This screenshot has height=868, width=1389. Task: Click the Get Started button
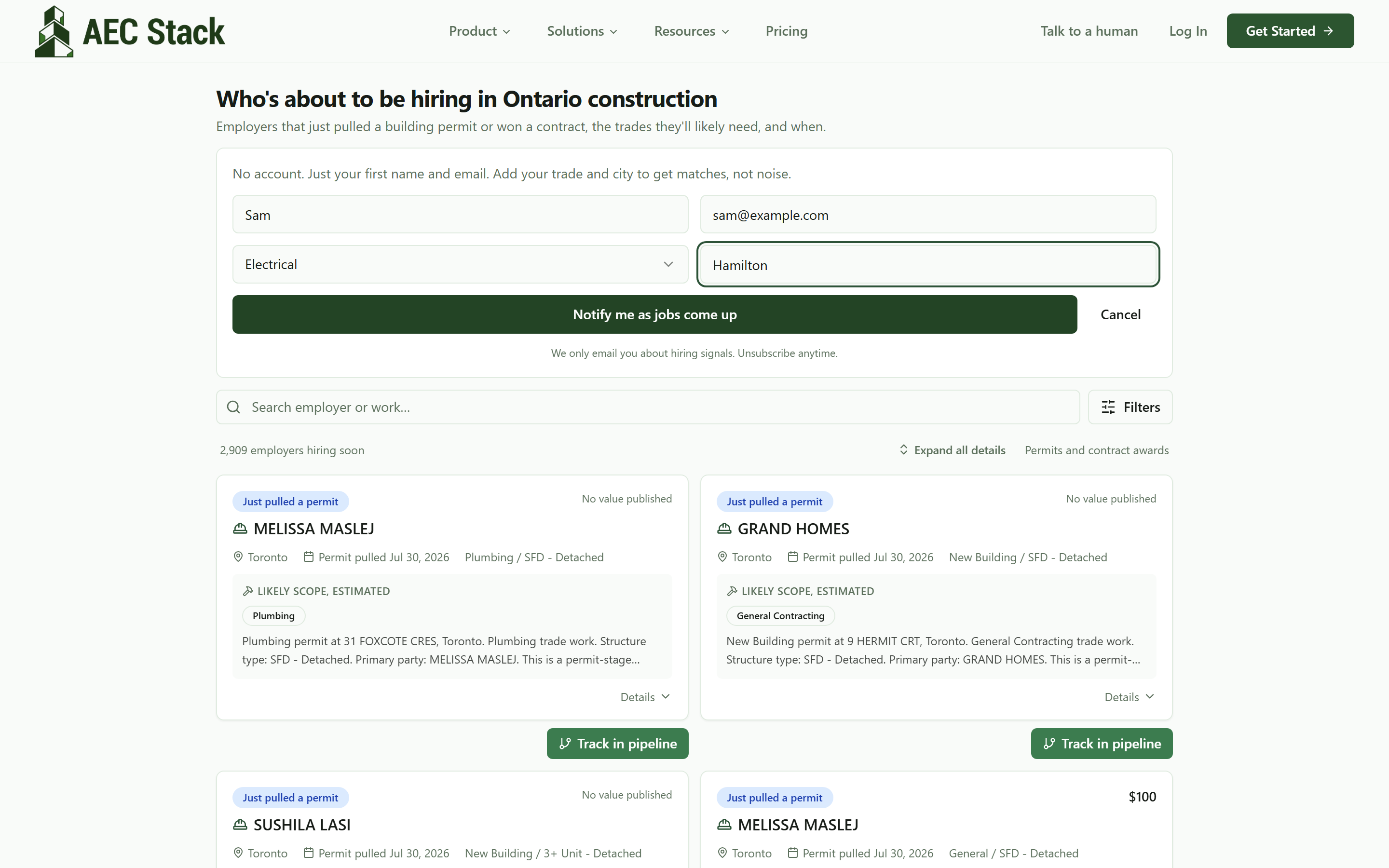(x=1290, y=31)
